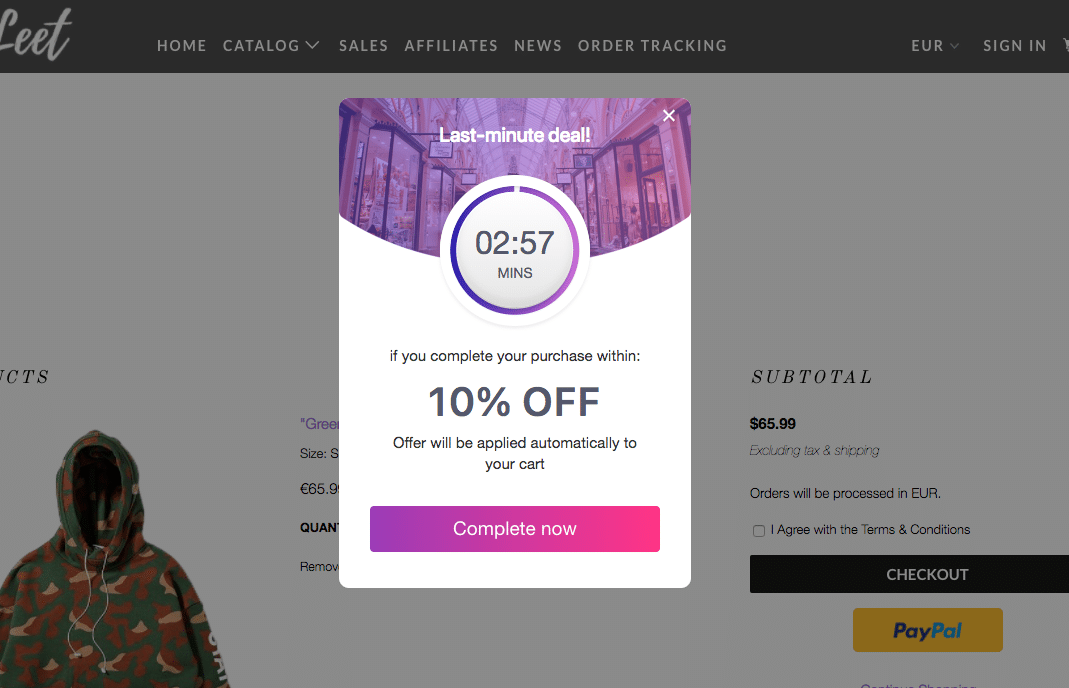Visit the Affiliates page
This screenshot has width=1069, height=688.
point(451,45)
